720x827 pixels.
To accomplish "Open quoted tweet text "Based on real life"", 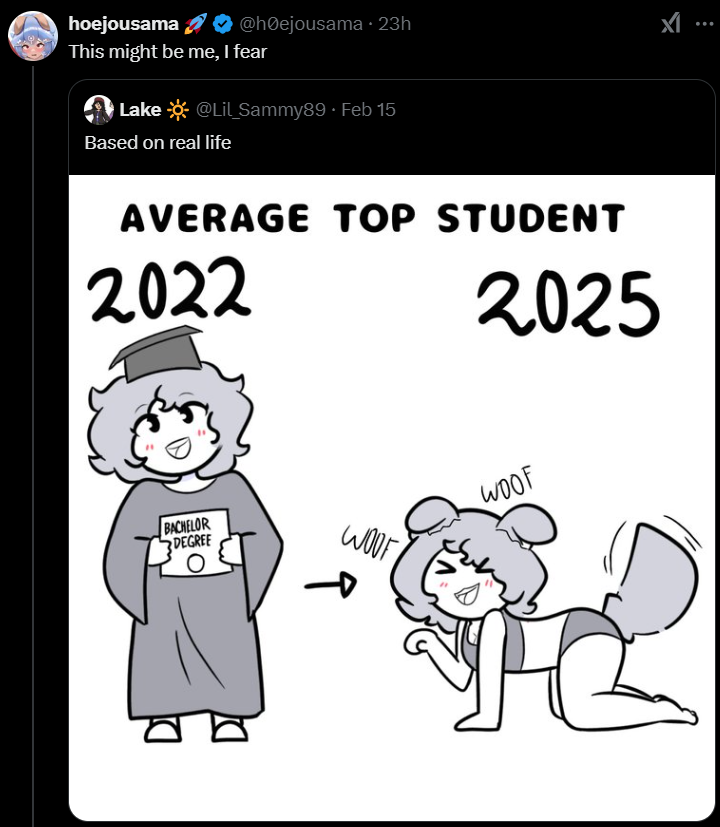I will [158, 142].
